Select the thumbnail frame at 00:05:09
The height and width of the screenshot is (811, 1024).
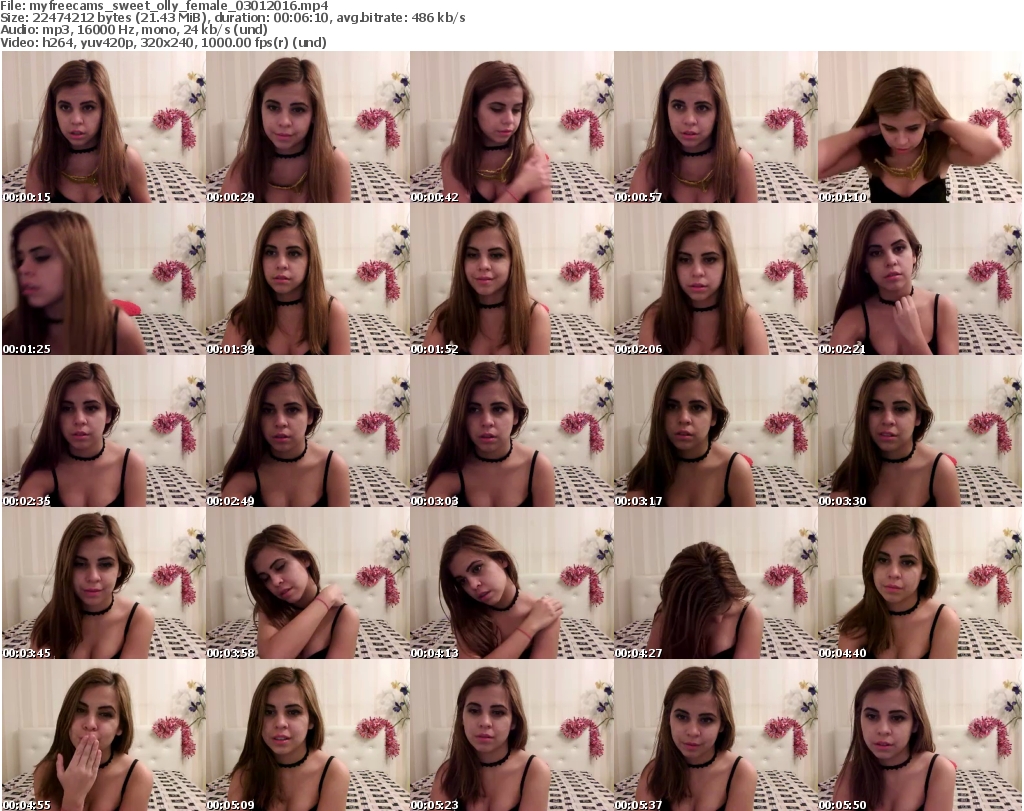(308, 735)
